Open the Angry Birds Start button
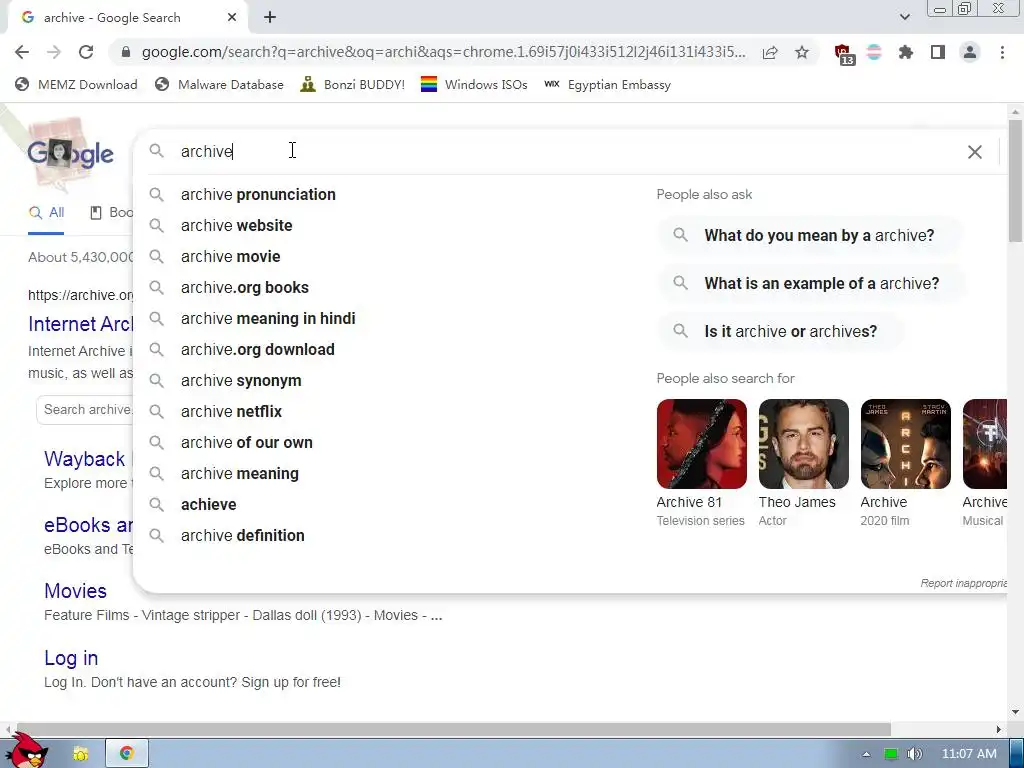This screenshot has height=768, width=1024. (x=26, y=751)
